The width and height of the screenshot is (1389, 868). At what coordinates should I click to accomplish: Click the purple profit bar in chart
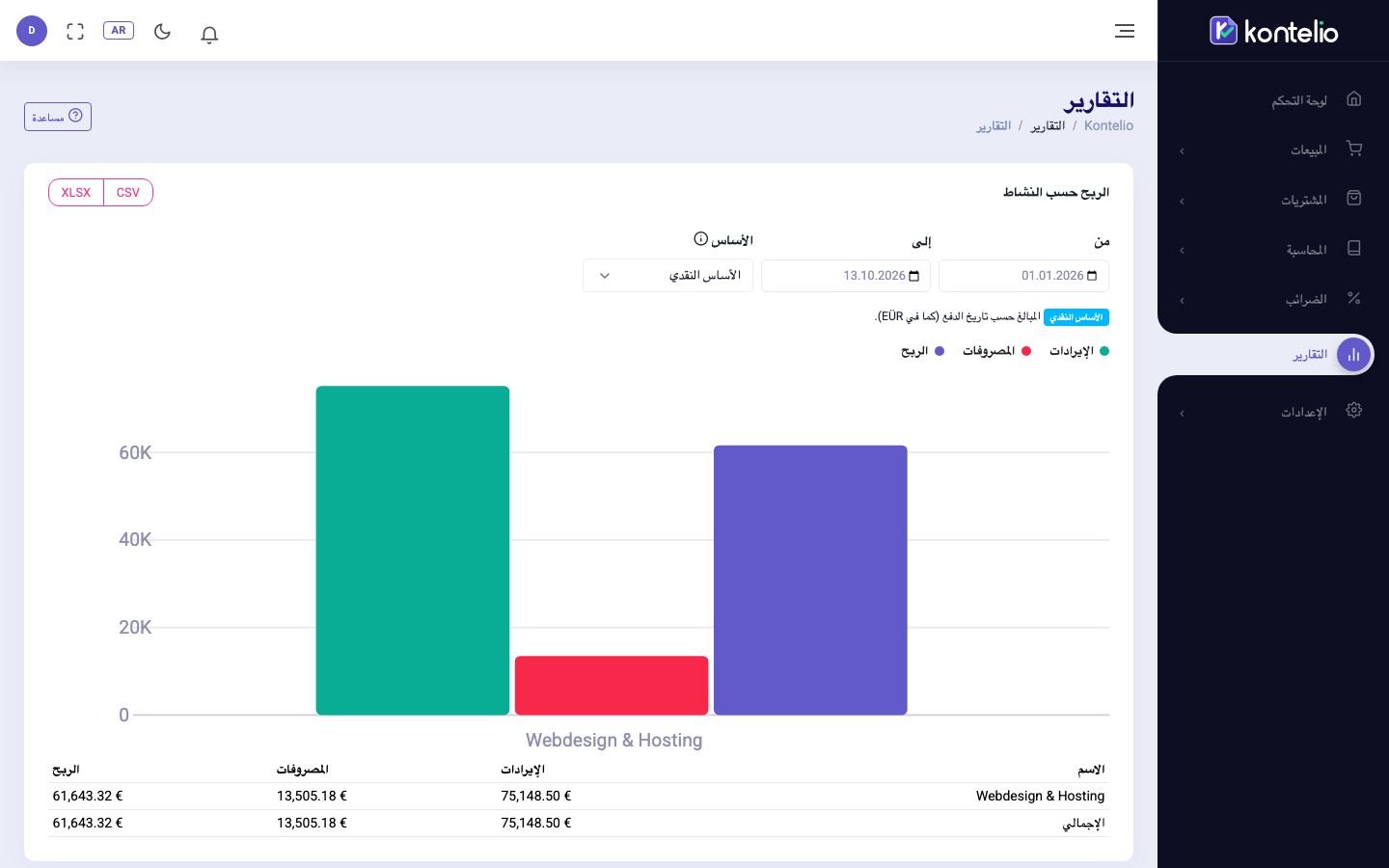[x=810, y=581]
